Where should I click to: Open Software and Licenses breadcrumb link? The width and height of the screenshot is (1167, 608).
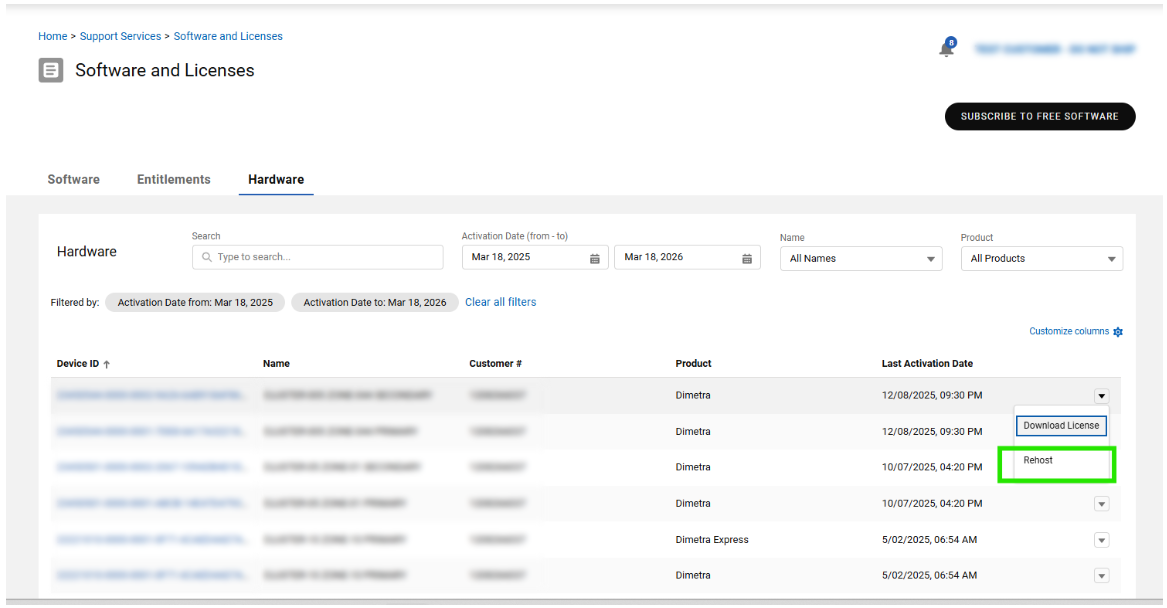228,36
